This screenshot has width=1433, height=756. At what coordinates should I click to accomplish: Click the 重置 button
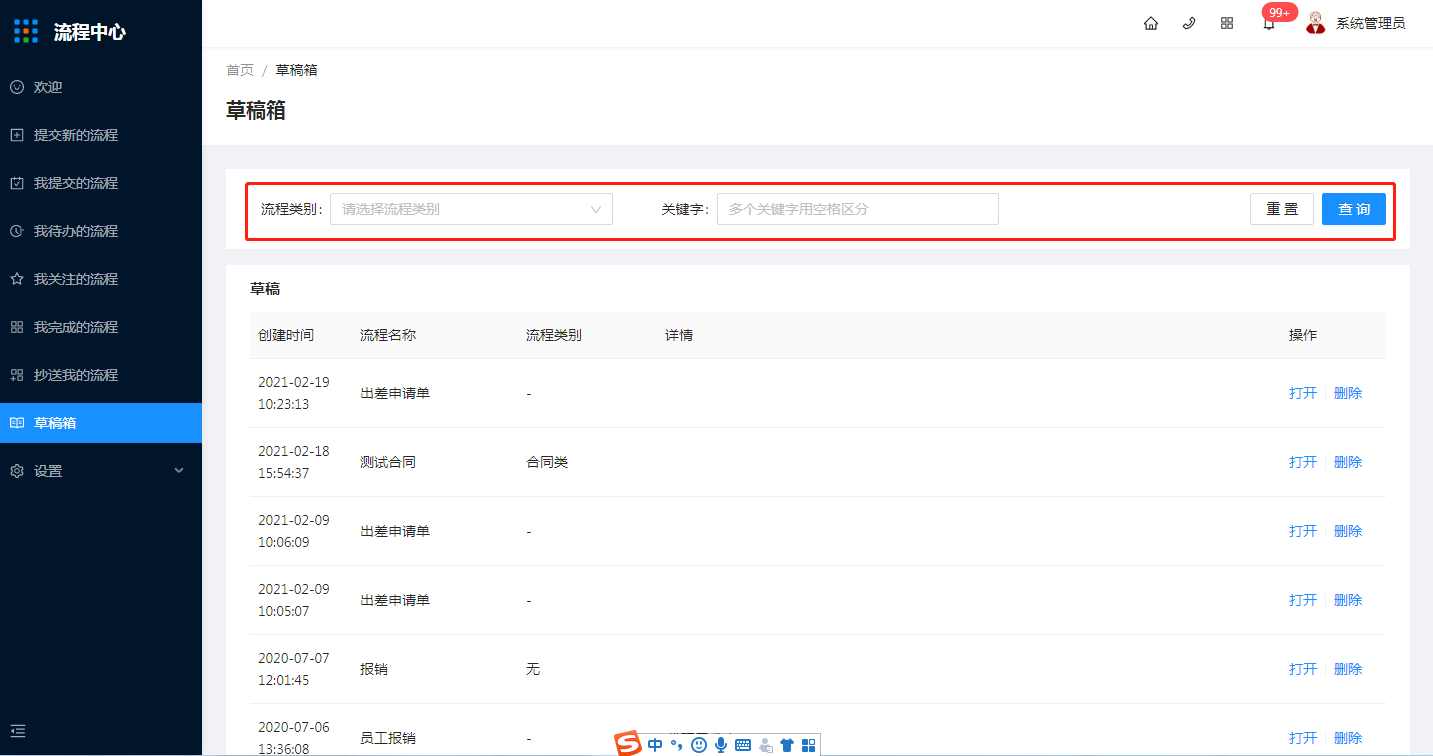click(x=1282, y=209)
